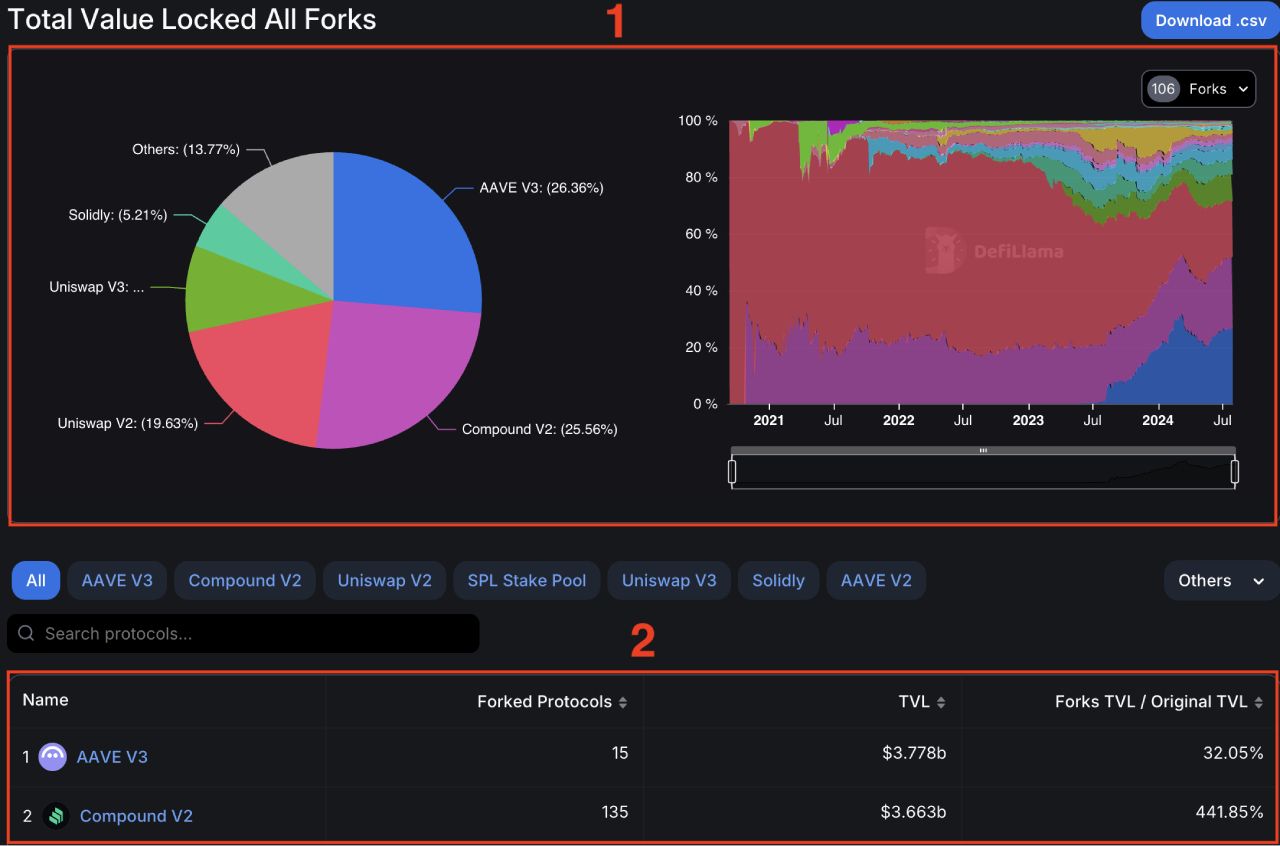
Task: Sort by Forks TVL / Original TVL arrows
Action: pyautogui.click(x=1258, y=702)
